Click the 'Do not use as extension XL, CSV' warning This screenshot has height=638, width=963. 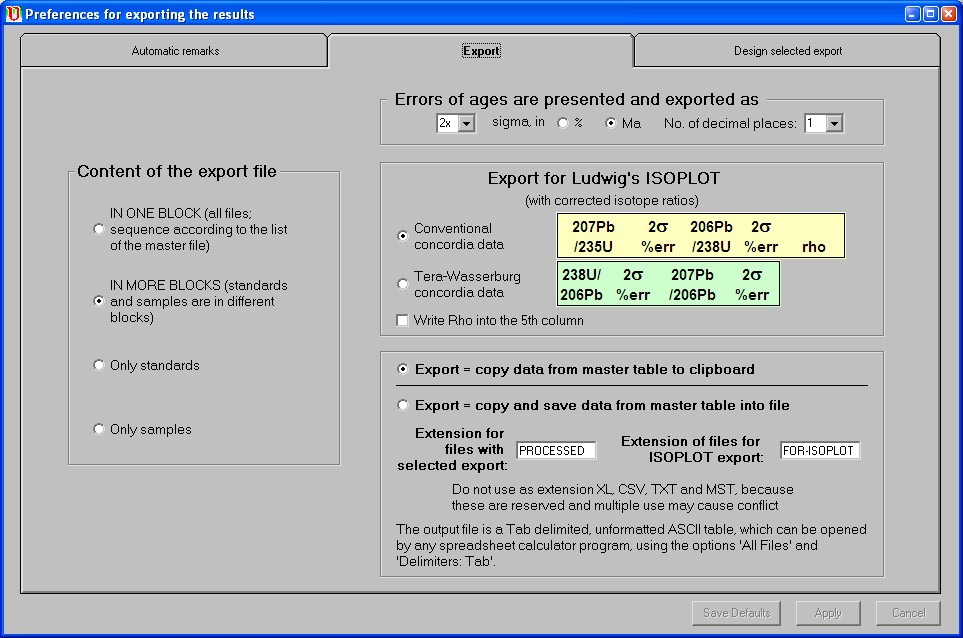point(622,497)
